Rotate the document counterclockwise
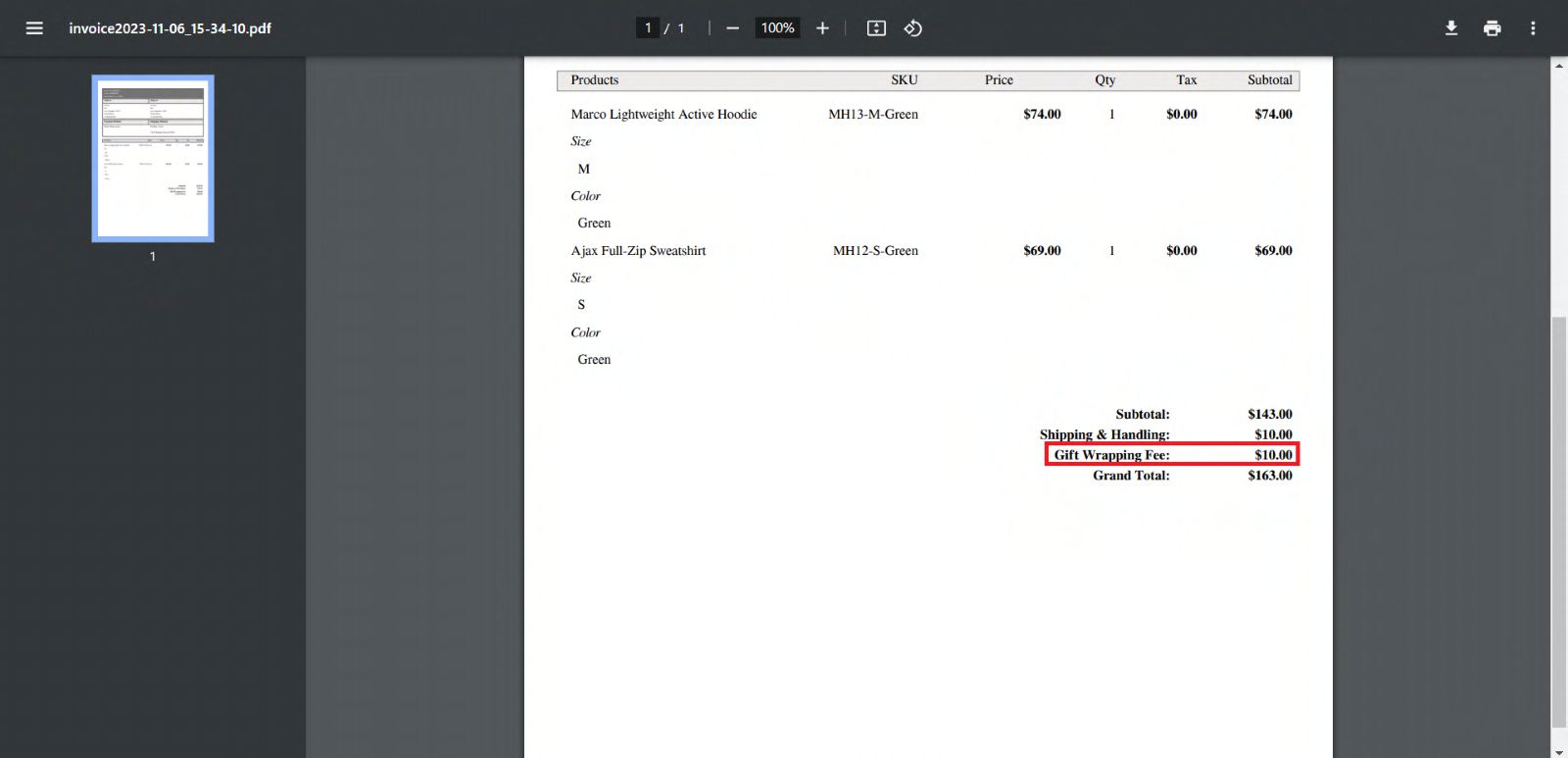The height and width of the screenshot is (758, 1568). click(913, 28)
